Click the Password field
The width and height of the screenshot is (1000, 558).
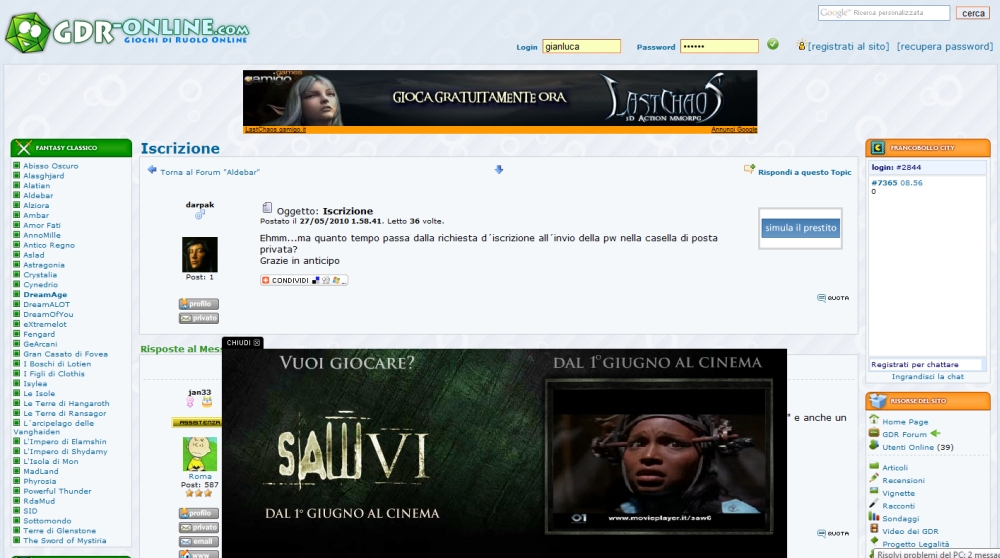pos(719,46)
